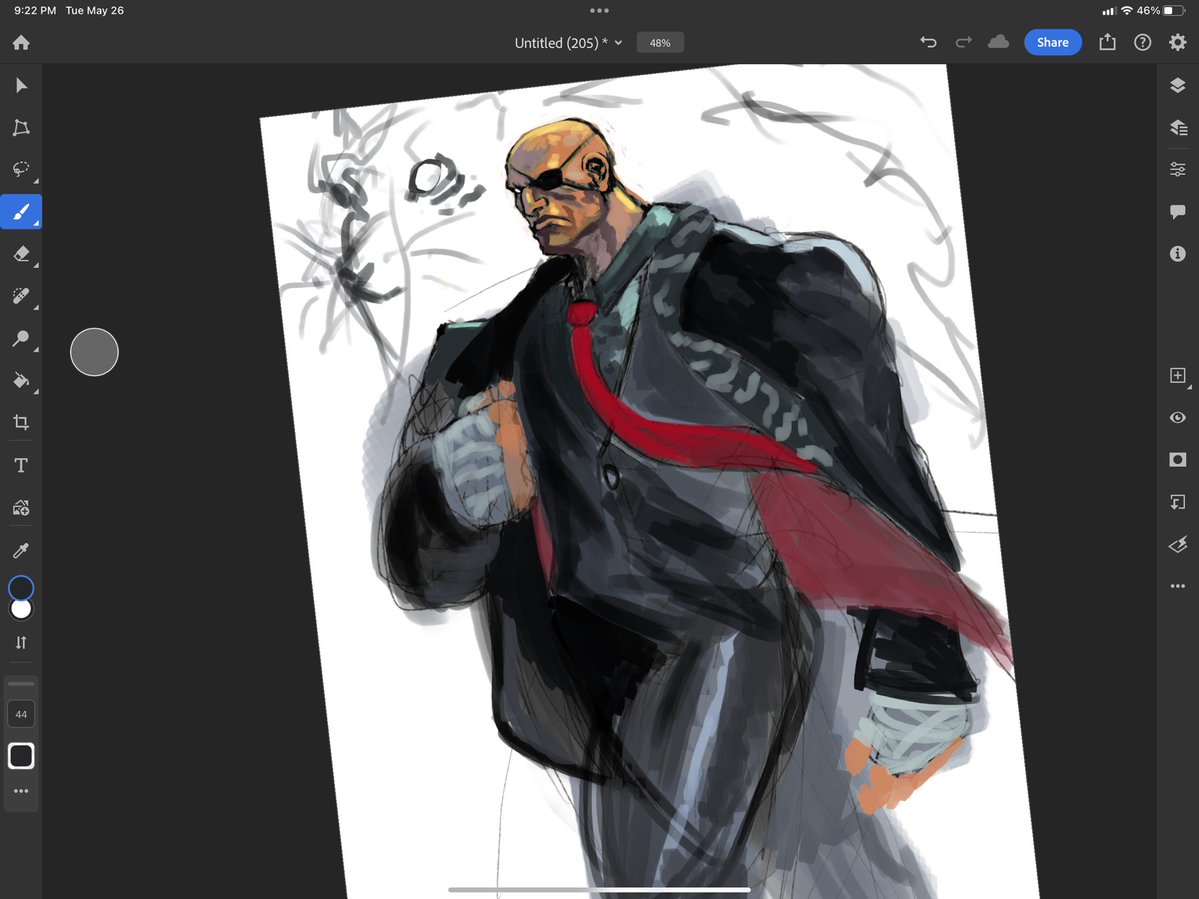Open the document name dropdown Untitled (205)
This screenshot has width=1199, height=899.
point(568,43)
